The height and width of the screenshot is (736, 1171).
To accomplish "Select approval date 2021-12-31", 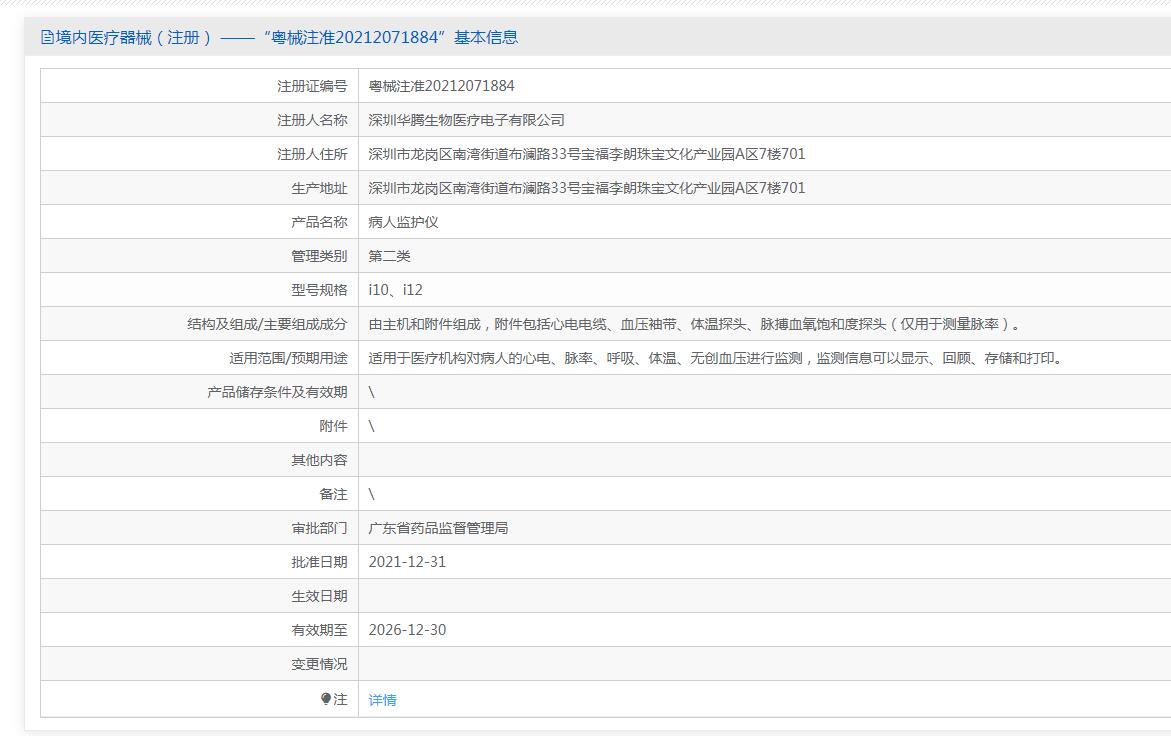I will point(407,561).
